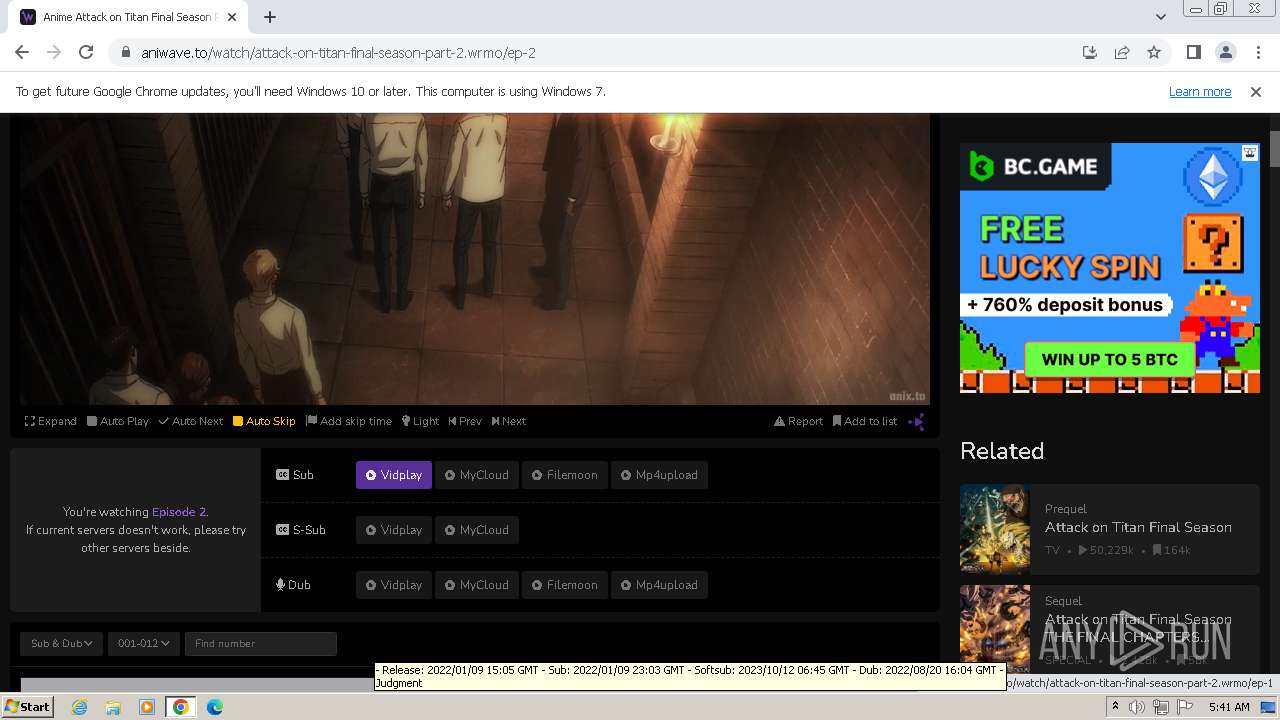Reload the page

pos(86,53)
